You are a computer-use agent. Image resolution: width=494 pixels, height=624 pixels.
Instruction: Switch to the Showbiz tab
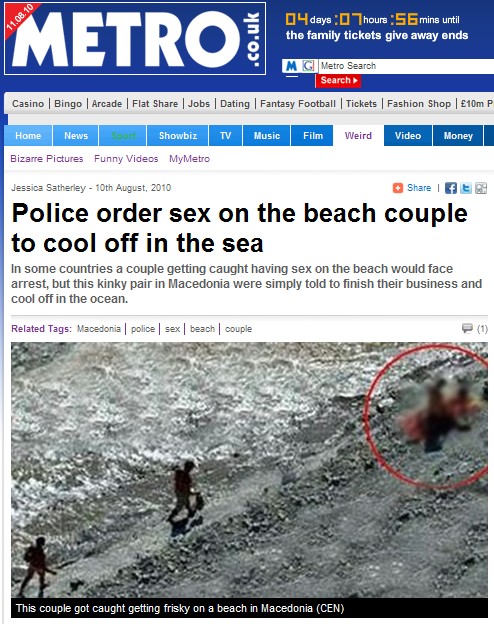tap(178, 136)
